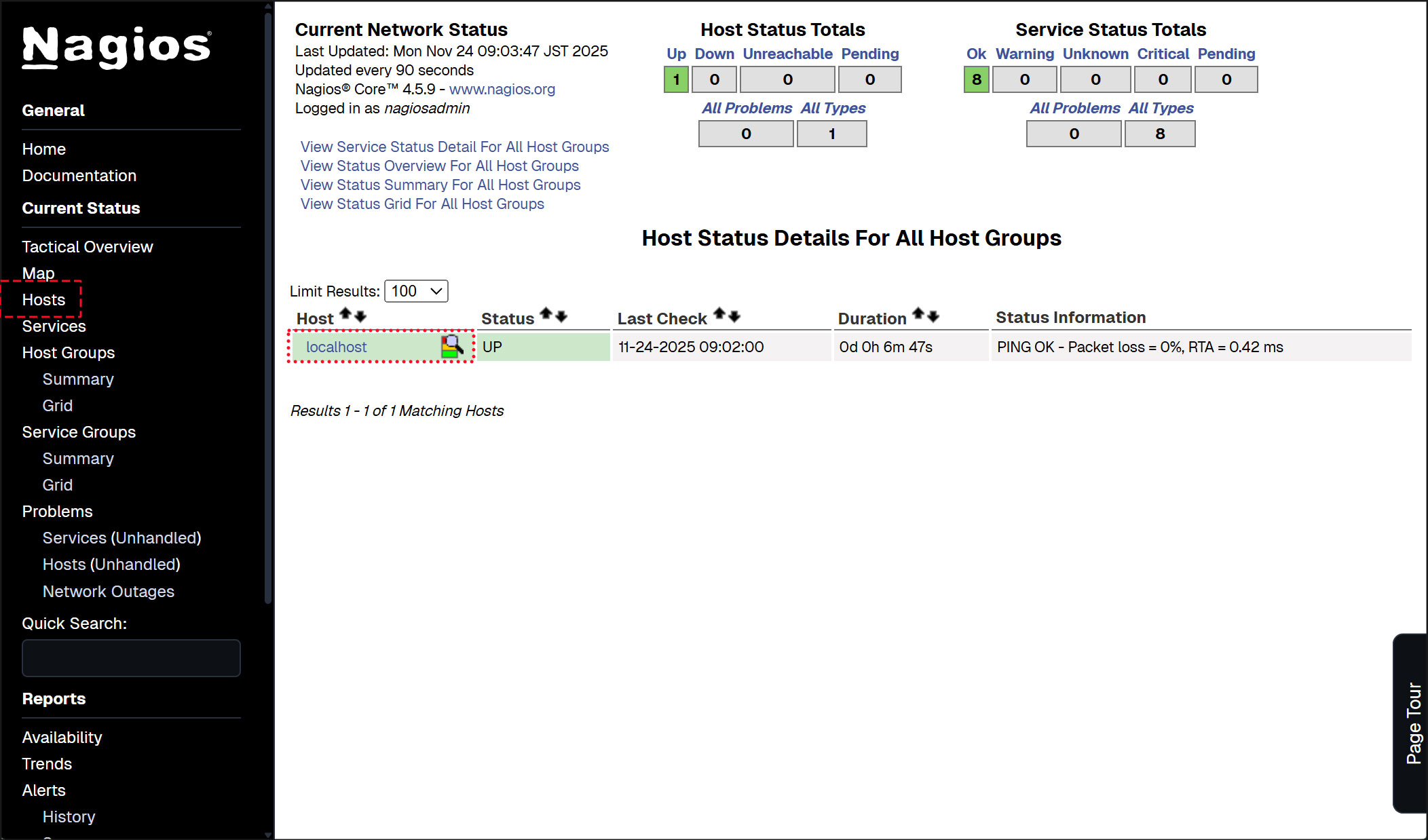Viewport: 1428px width, 840px height.
Task: Click green Up host count box
Action: tap(676, 79)
